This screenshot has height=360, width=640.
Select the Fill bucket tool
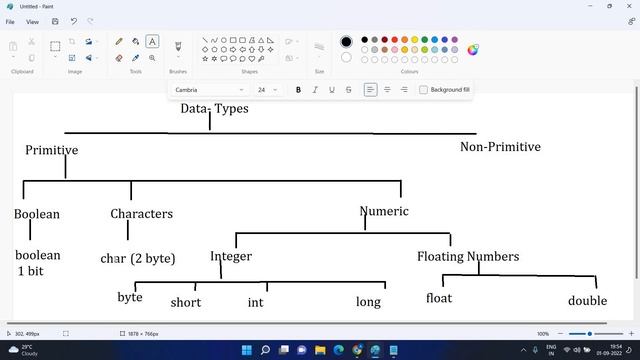(136, 42)
